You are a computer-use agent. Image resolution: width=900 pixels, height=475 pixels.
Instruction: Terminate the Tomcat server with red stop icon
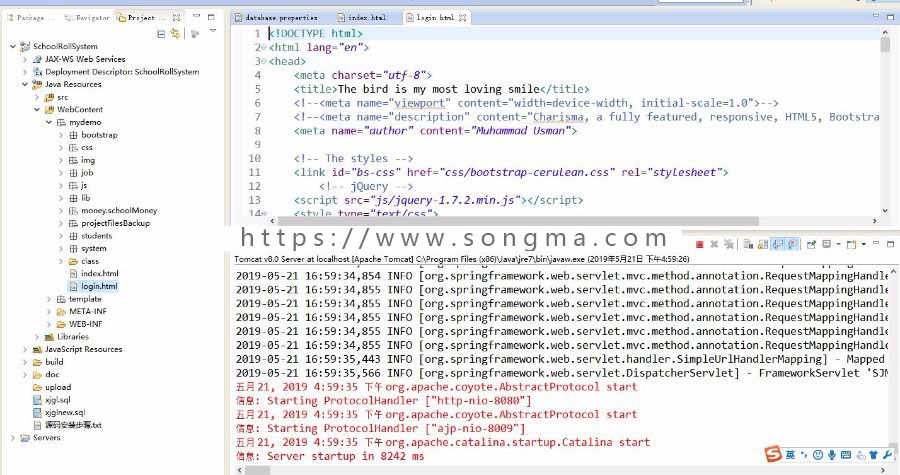pos(700,244)
